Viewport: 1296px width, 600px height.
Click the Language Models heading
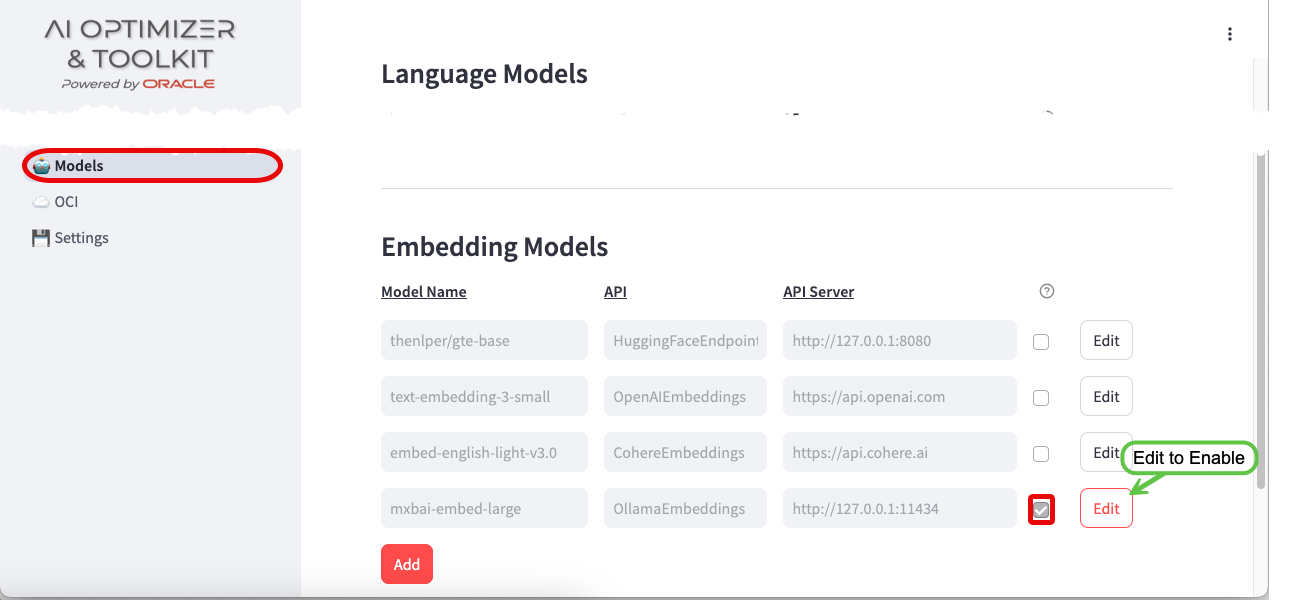pos(485,74)
